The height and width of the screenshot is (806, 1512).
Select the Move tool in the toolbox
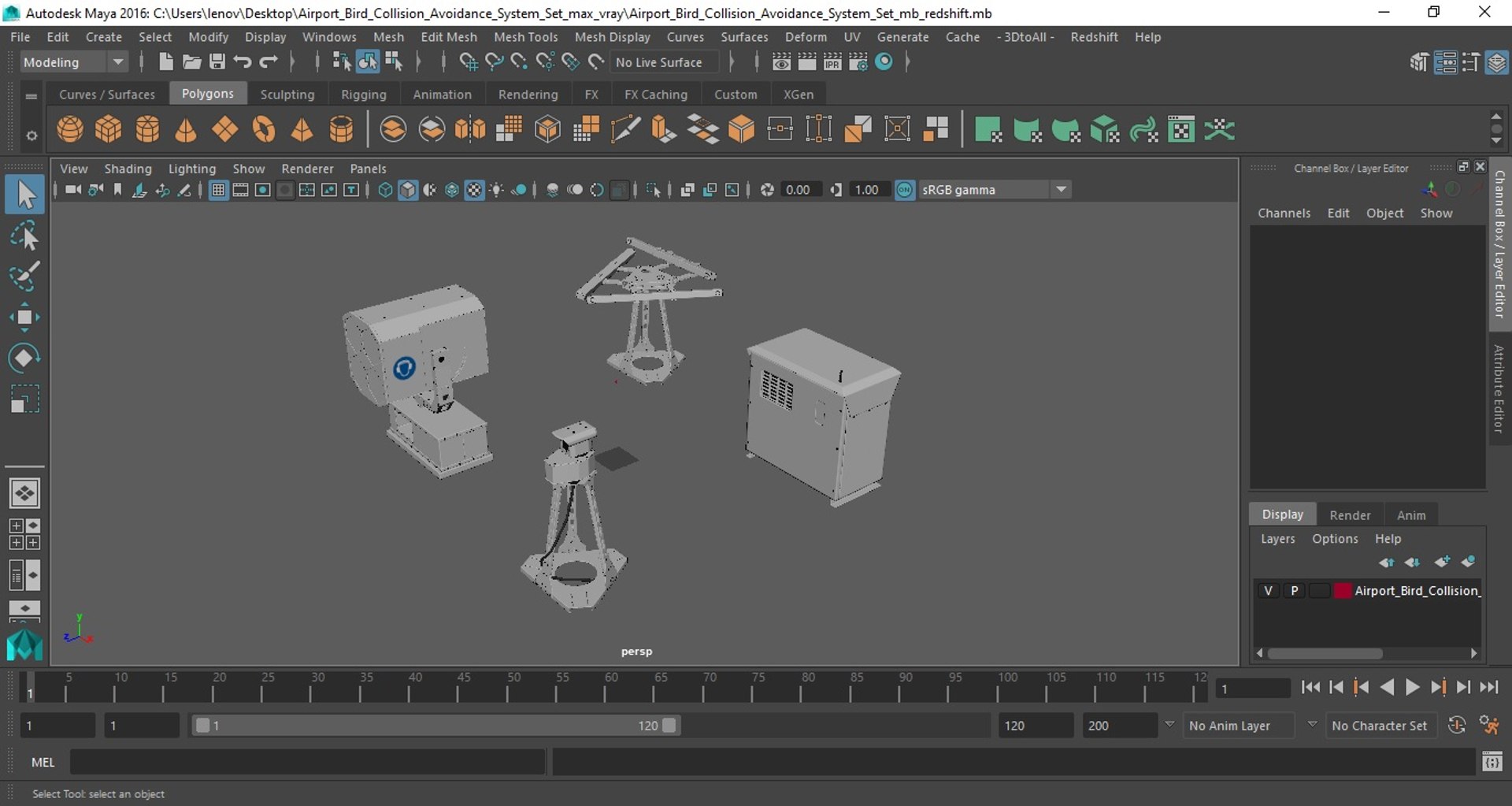tap(24, 318)
